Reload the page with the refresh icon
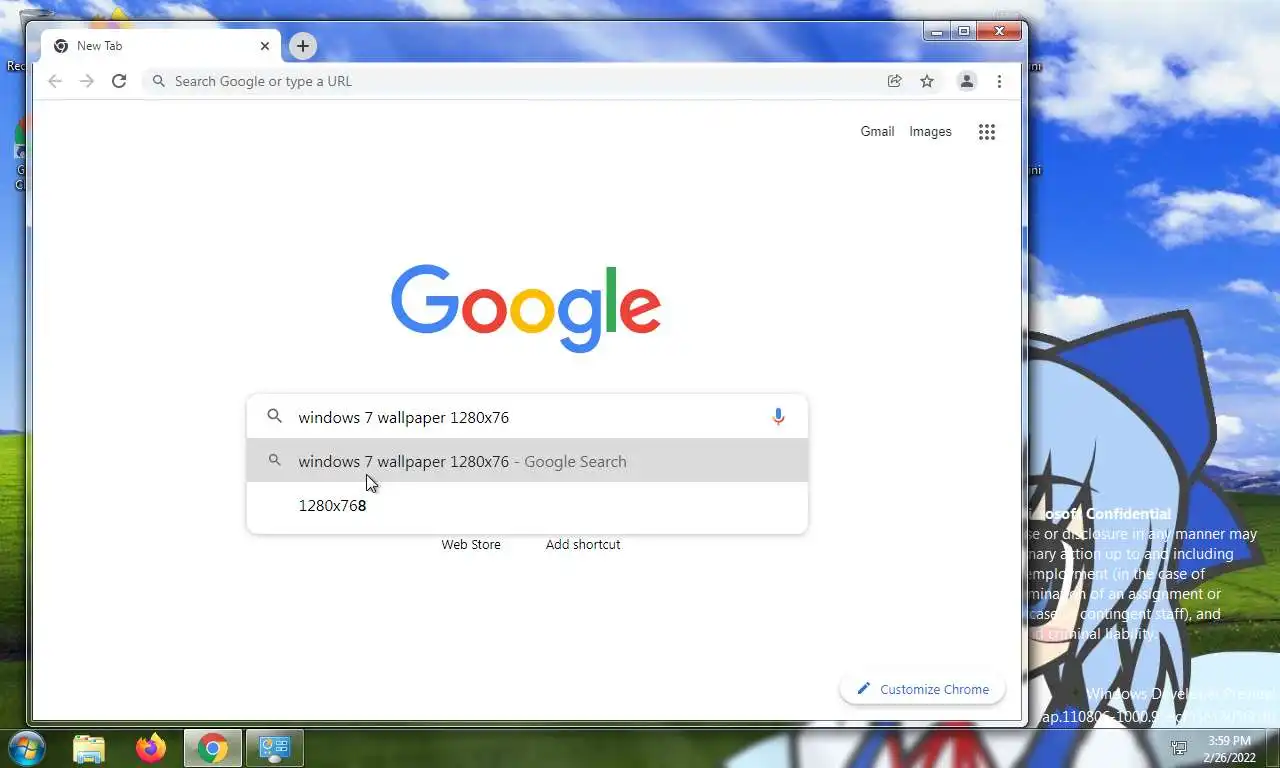 click(x=119, y=81)
